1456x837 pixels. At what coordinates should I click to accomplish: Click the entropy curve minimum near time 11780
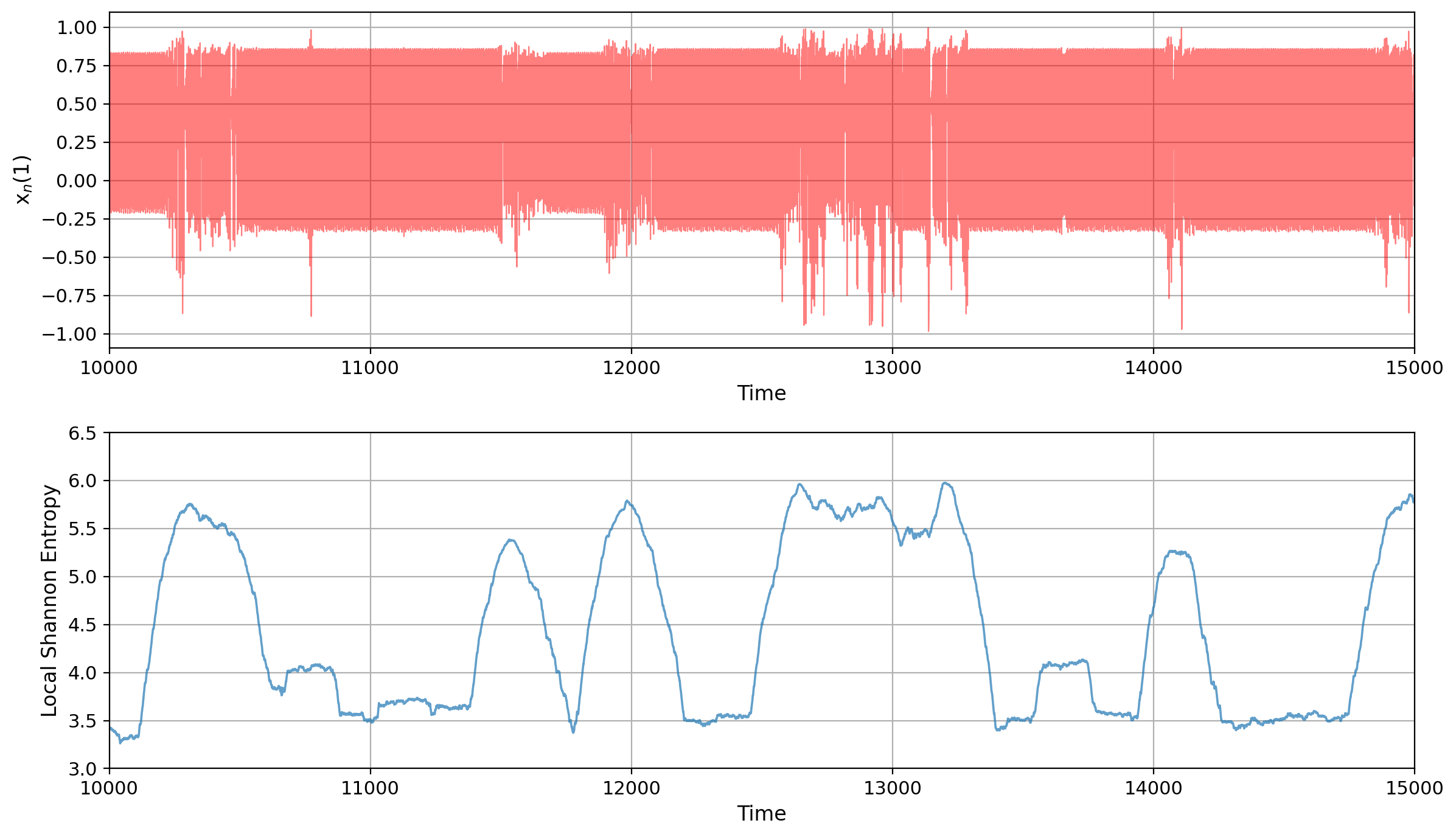[573, 731]
